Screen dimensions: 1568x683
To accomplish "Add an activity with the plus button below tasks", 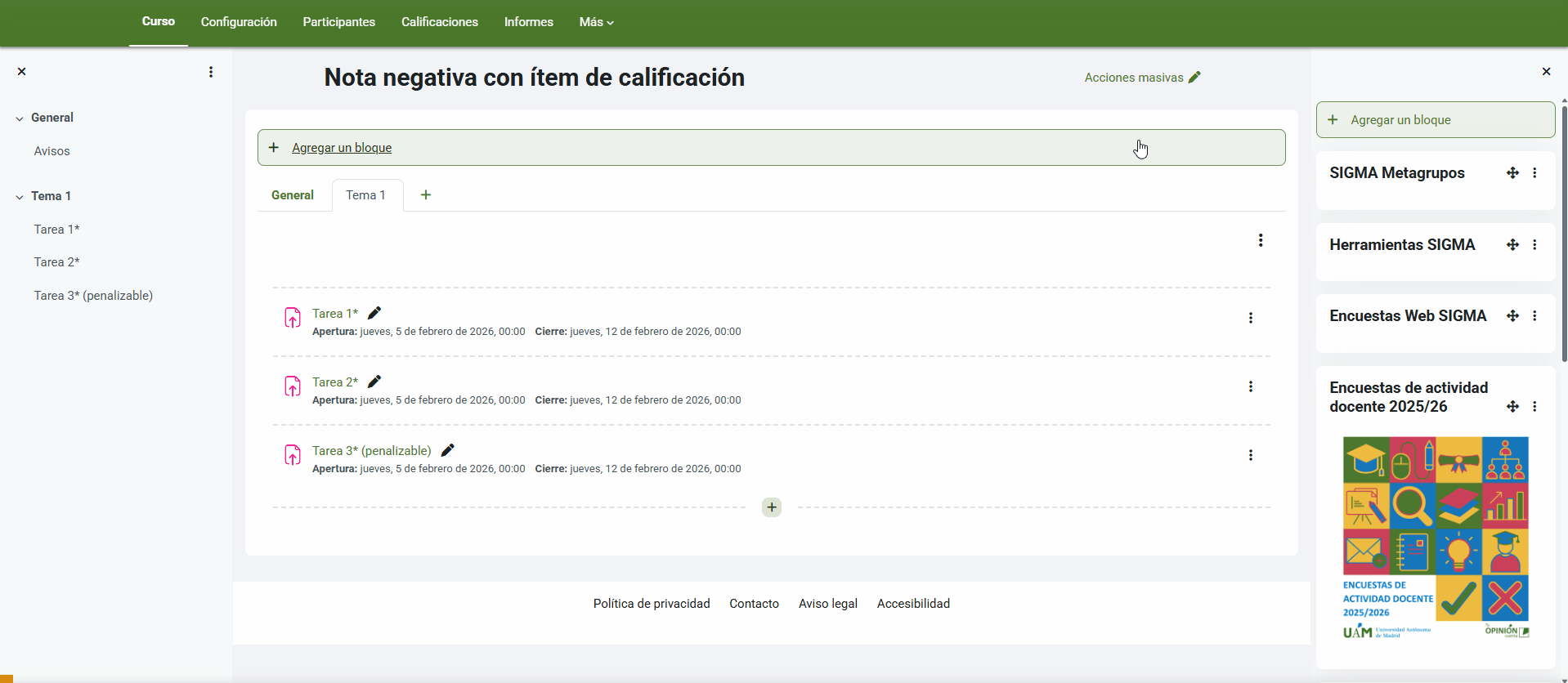I will point(772,507).
